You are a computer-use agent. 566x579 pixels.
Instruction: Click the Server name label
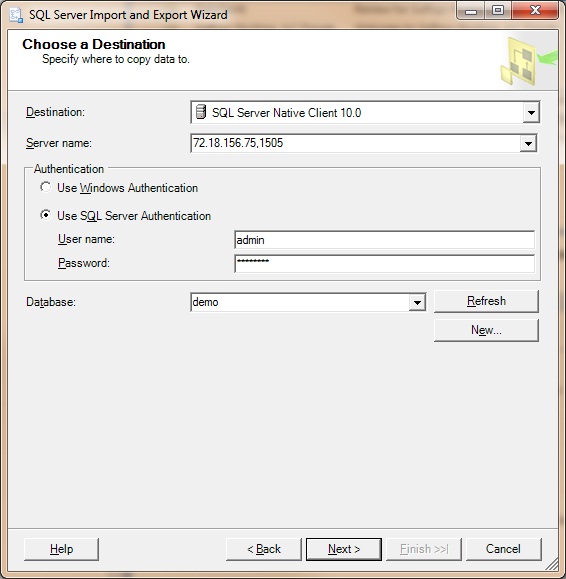(x=59, y=143)
